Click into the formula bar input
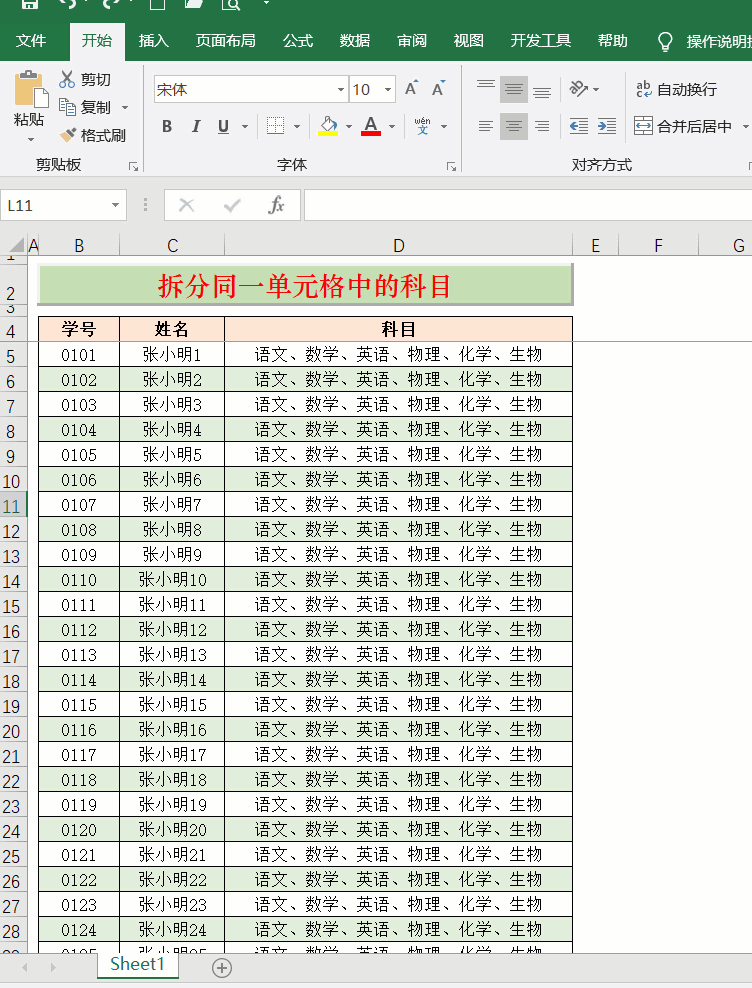The width and height of the screenshot is (752, 988). pos(528,205)
